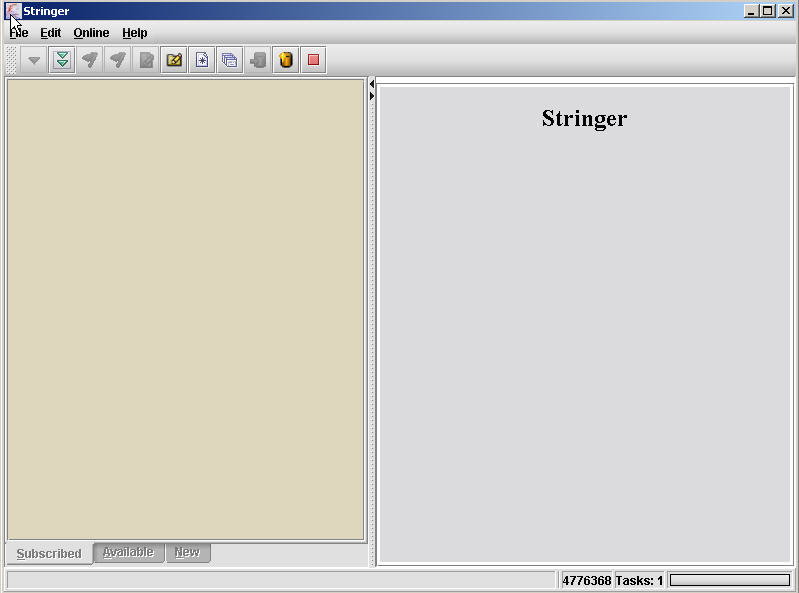
Task: Click the gray single down-arrow toolbar button
Action: tap(34, 60)
